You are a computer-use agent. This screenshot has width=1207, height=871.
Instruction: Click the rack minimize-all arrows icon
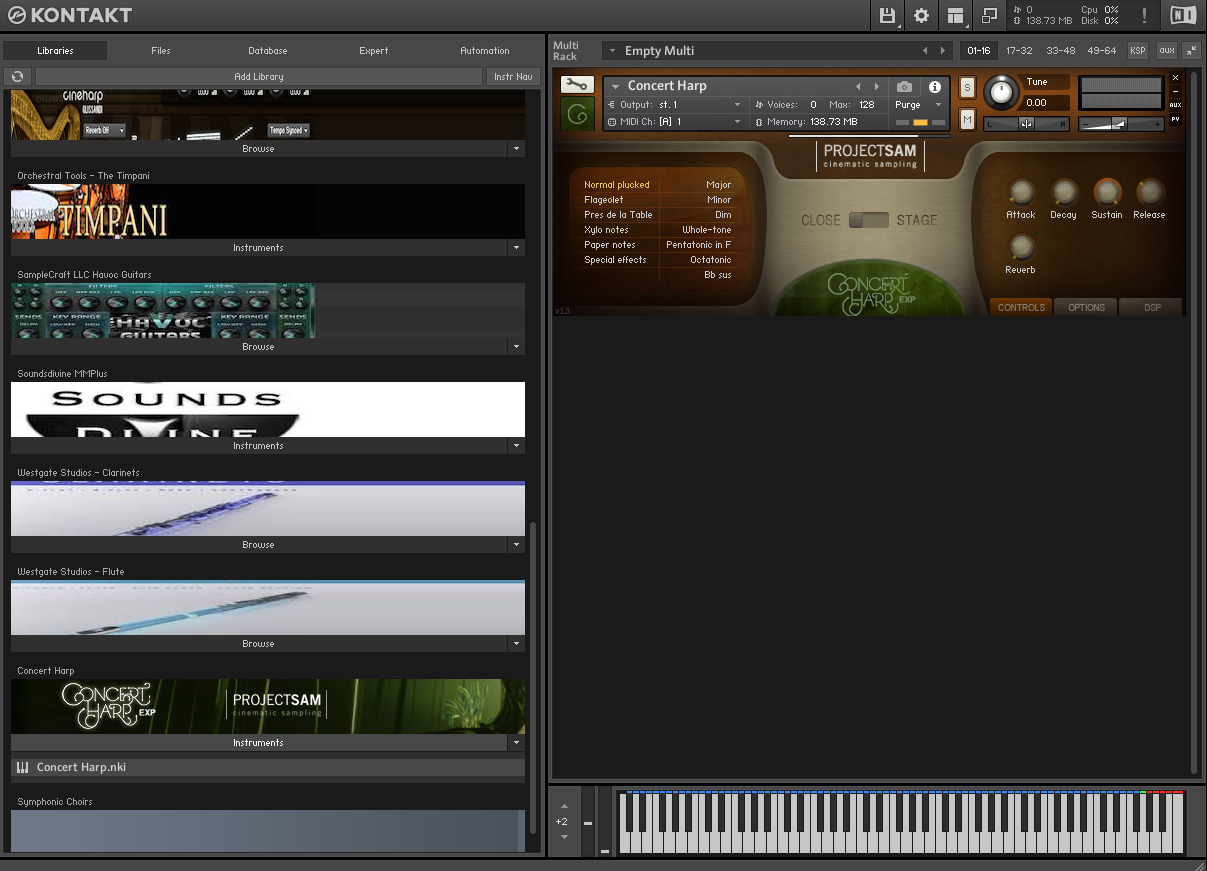(x=1191, y=50)
